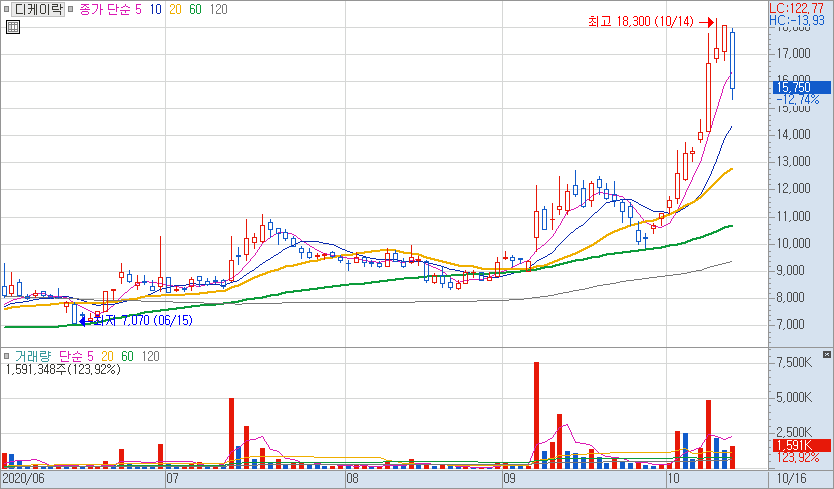
Task: Click the 11,000 price axis label
Action: tap(794, 216)
